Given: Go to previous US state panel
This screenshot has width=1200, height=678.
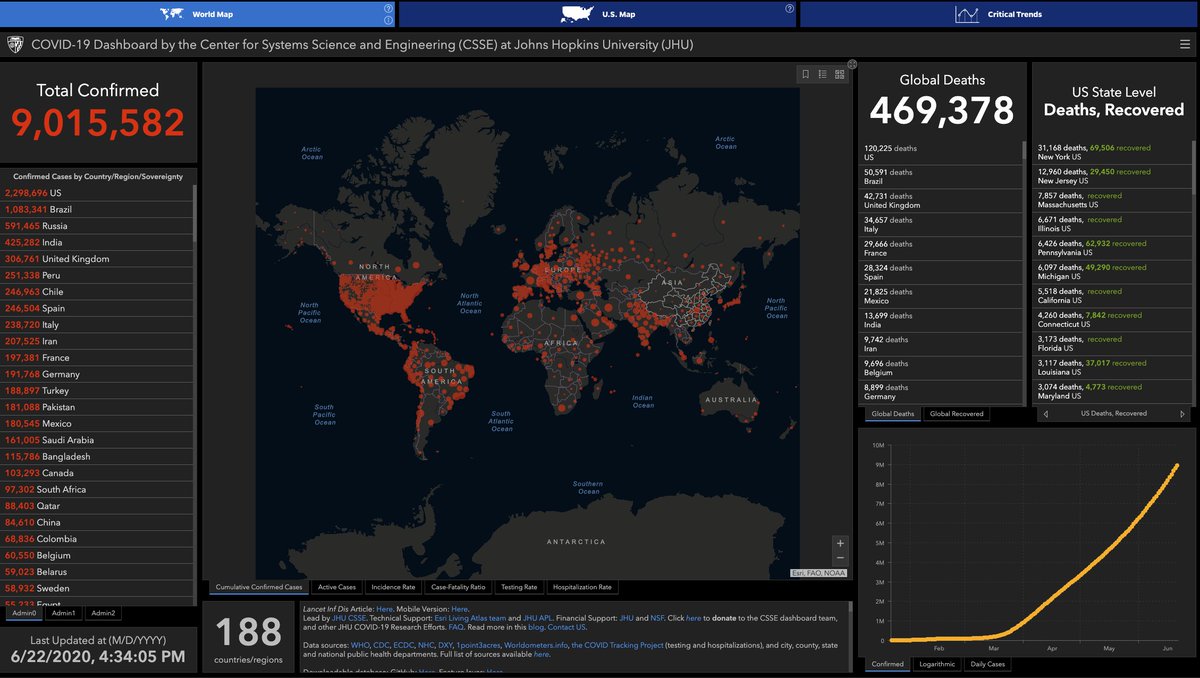Looking at the screenshot, I should (1046, 413).
